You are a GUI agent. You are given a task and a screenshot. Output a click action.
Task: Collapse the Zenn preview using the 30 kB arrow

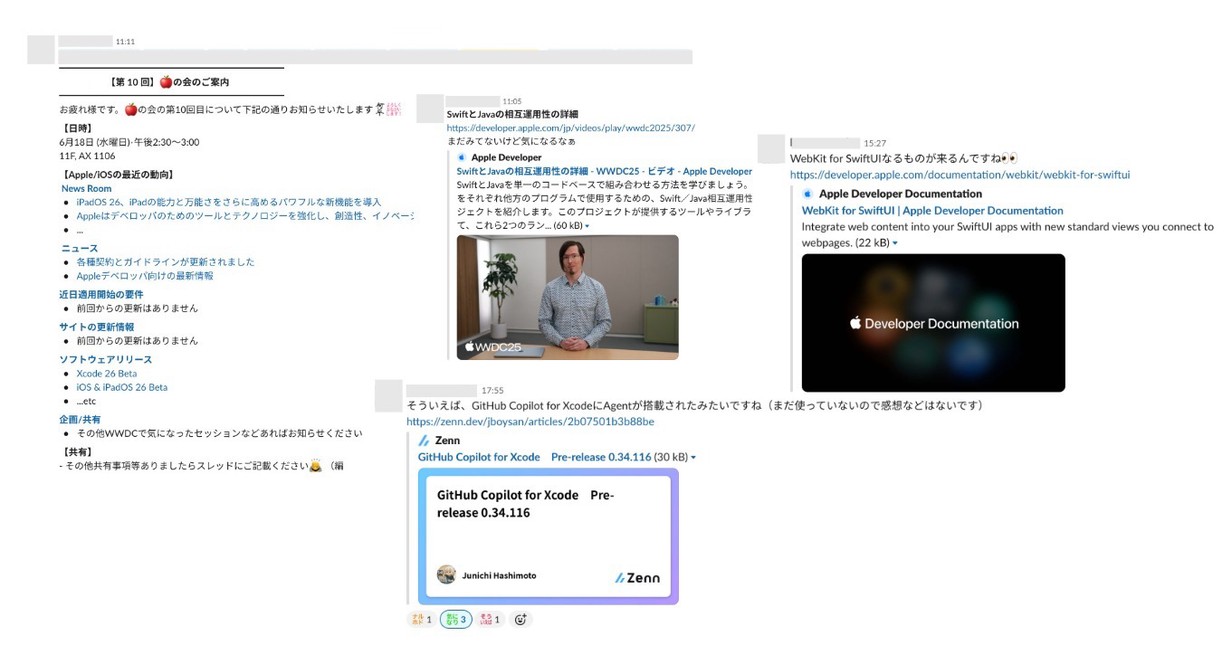[693, 458]
